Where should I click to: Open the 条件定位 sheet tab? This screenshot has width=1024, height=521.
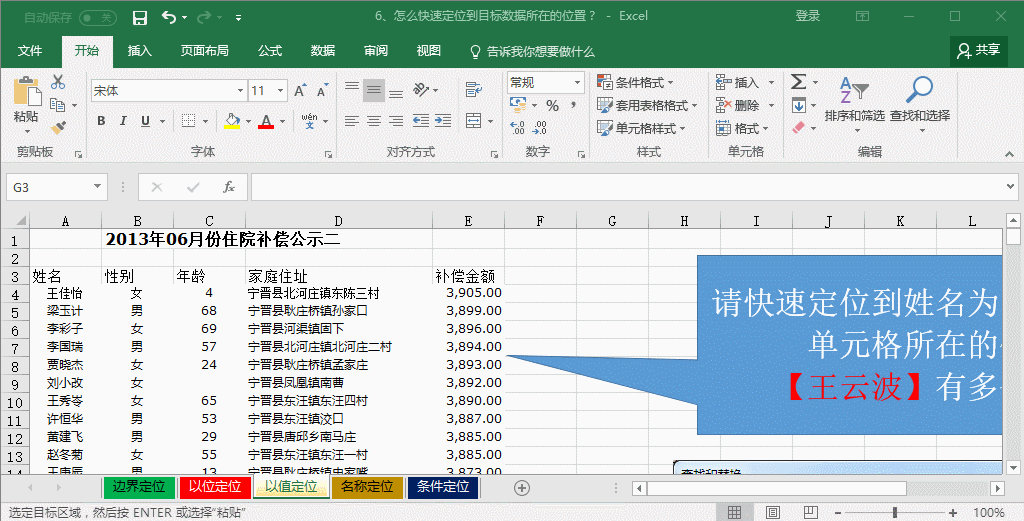(443, 487)
